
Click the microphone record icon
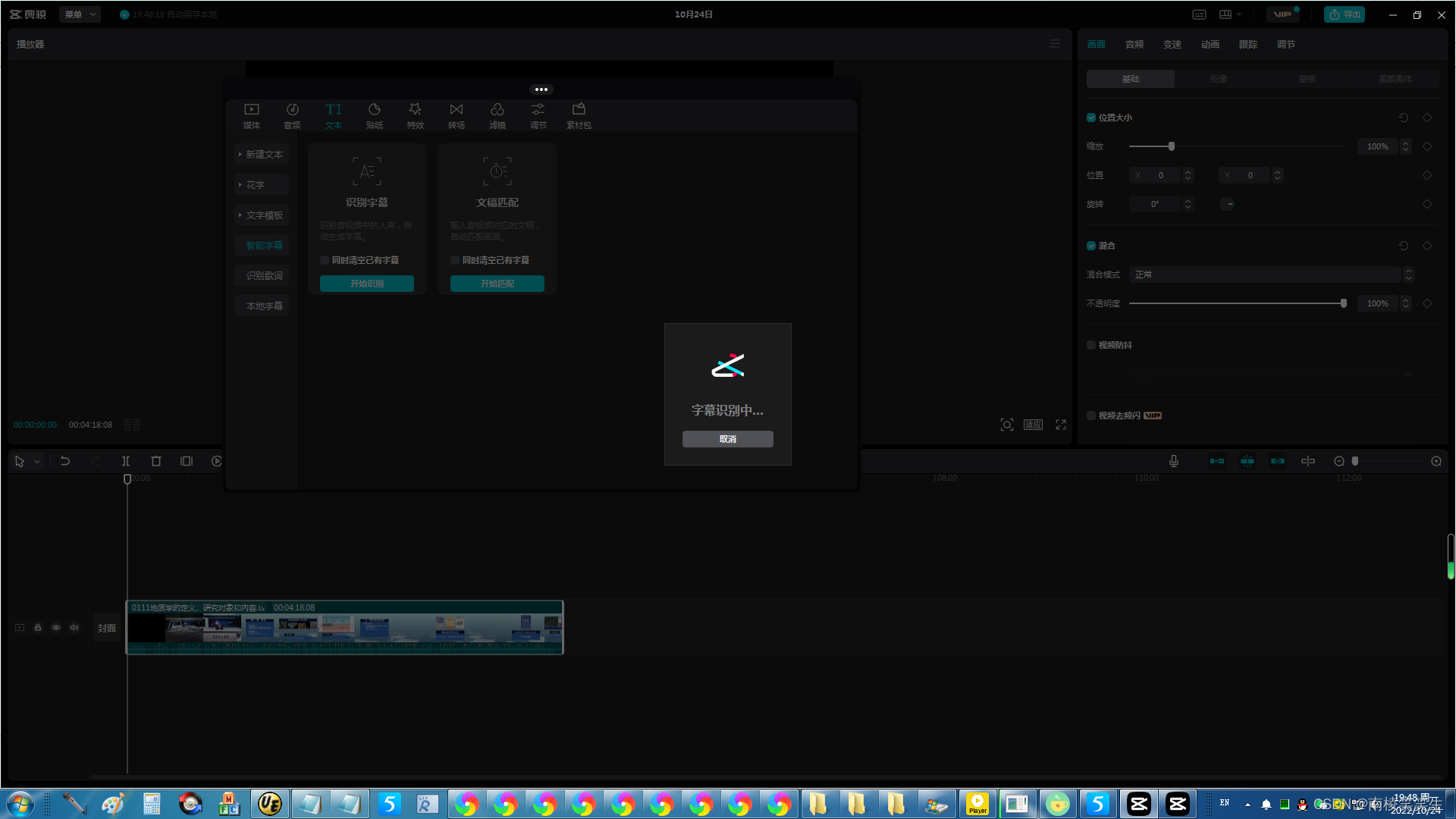click(x=1173, y=461)
